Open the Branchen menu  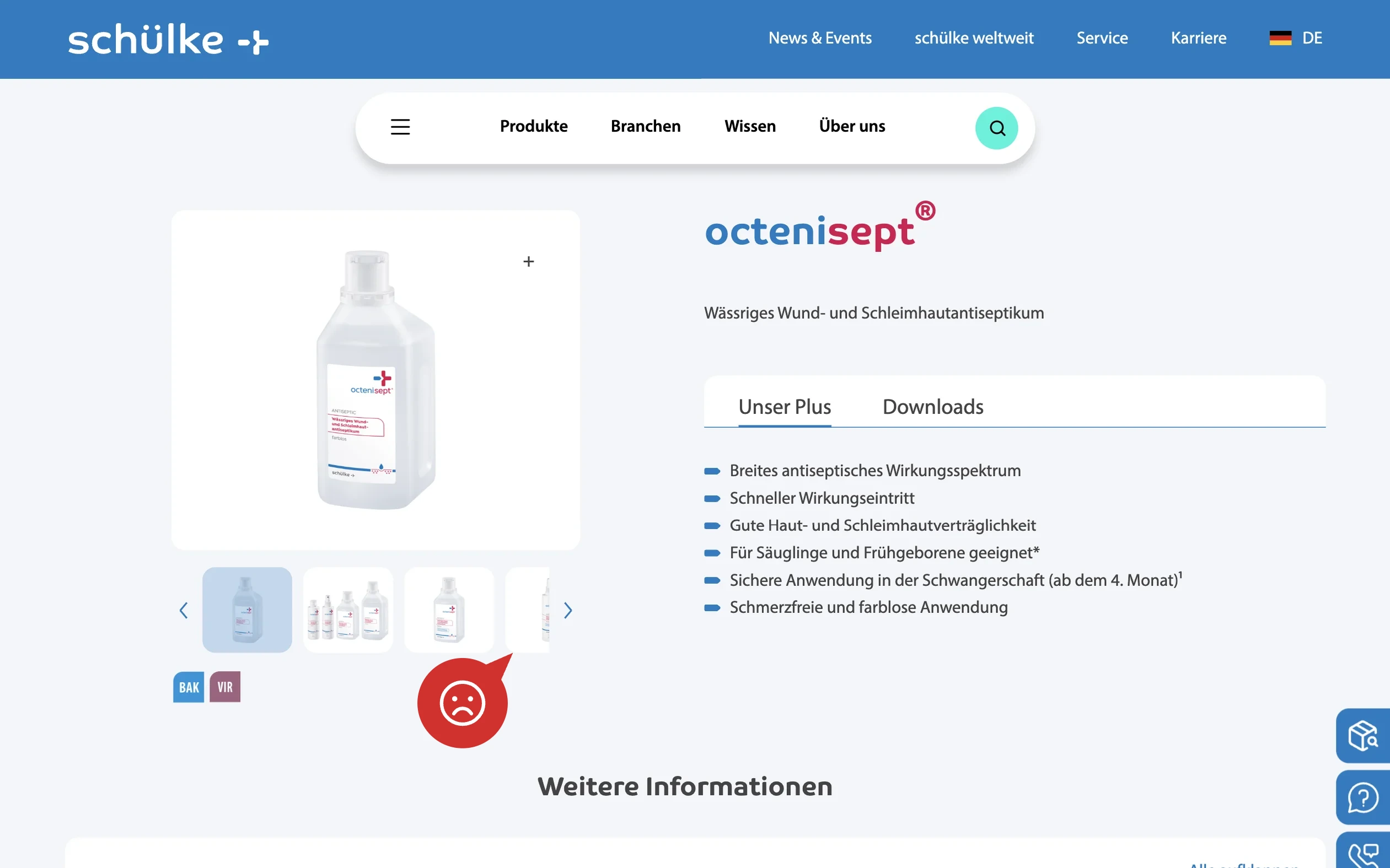point(646,126)
